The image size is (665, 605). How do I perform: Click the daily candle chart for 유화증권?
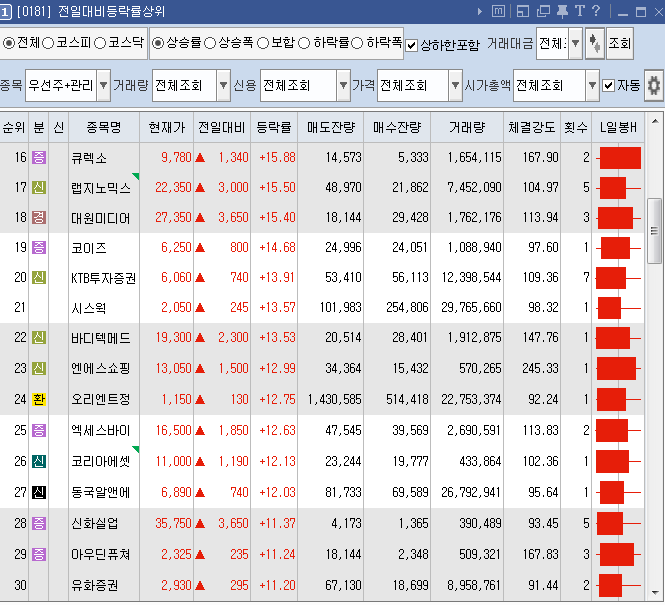[618, 585]
